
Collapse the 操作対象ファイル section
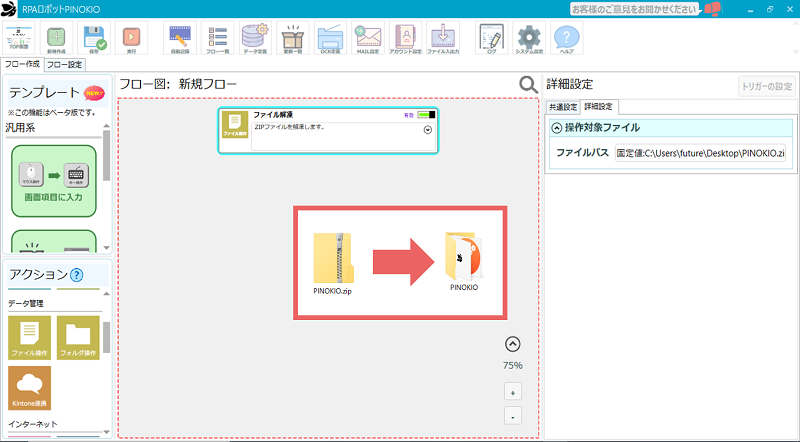click(x=557, y=128)
